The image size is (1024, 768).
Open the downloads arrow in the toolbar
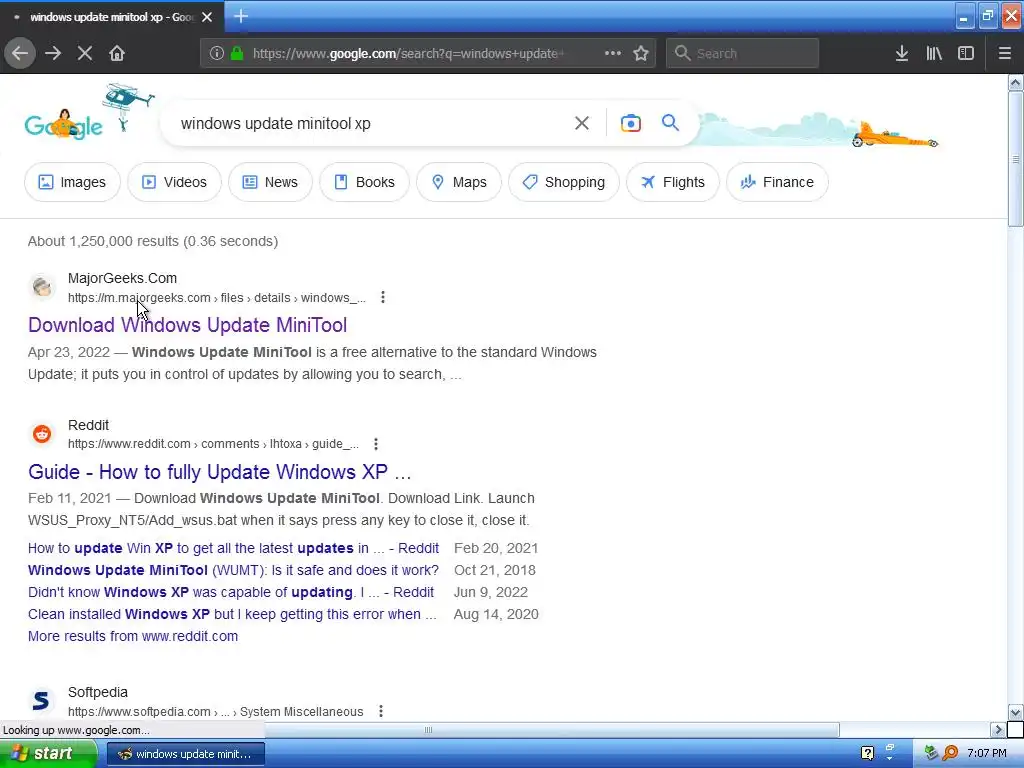[x=901, y=53]
